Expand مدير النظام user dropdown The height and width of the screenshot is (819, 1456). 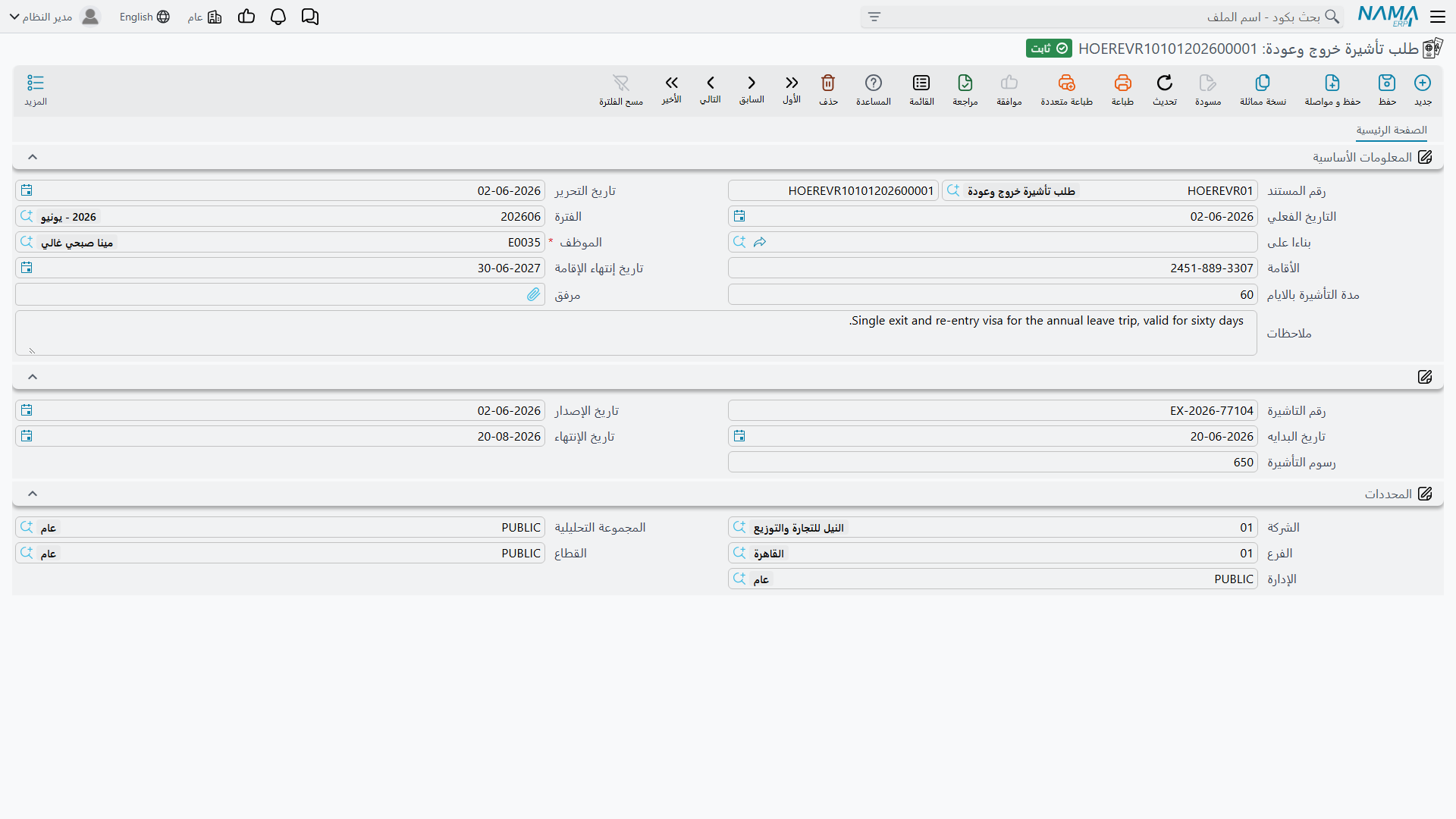point(55,17)
